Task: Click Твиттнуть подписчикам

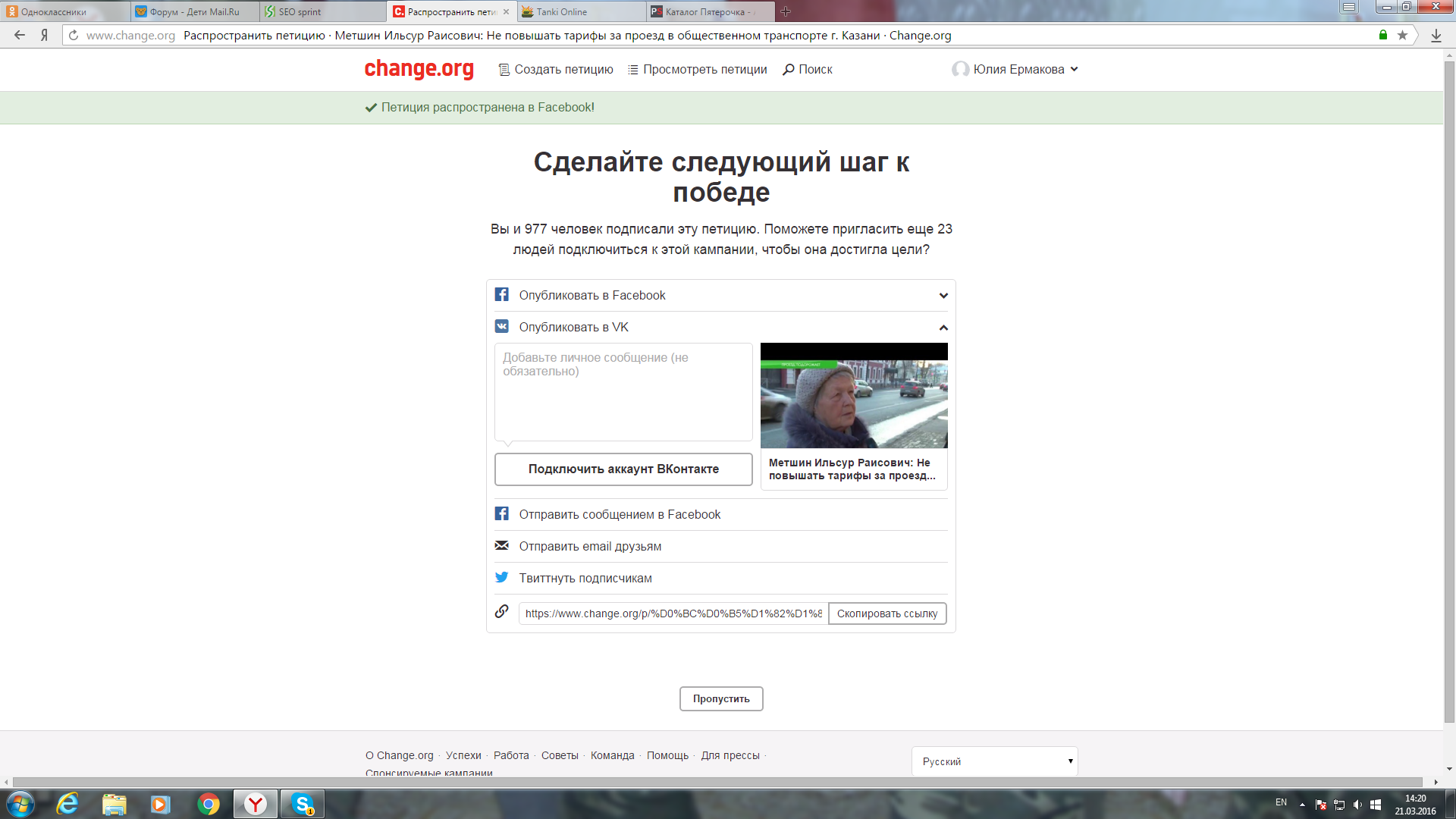Action: (x=585, y=578)
